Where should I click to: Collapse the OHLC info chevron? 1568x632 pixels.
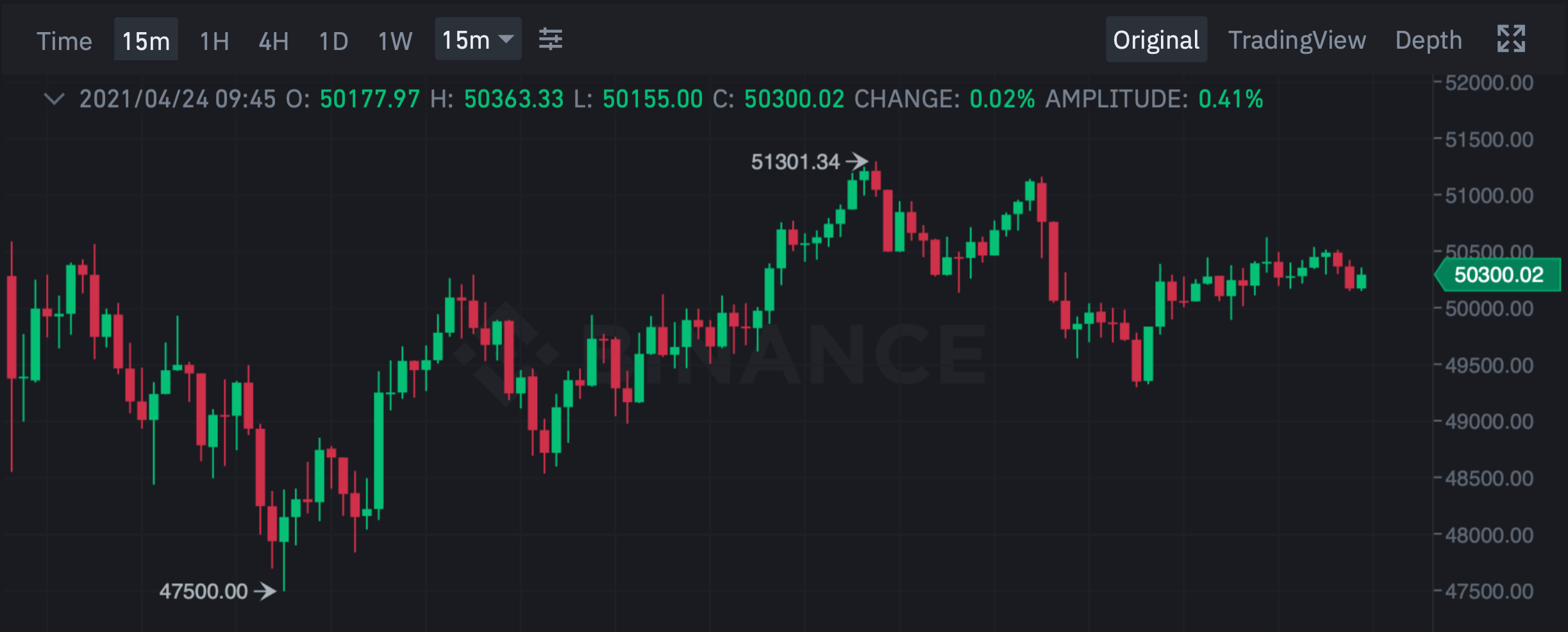[x=54, y=99]
